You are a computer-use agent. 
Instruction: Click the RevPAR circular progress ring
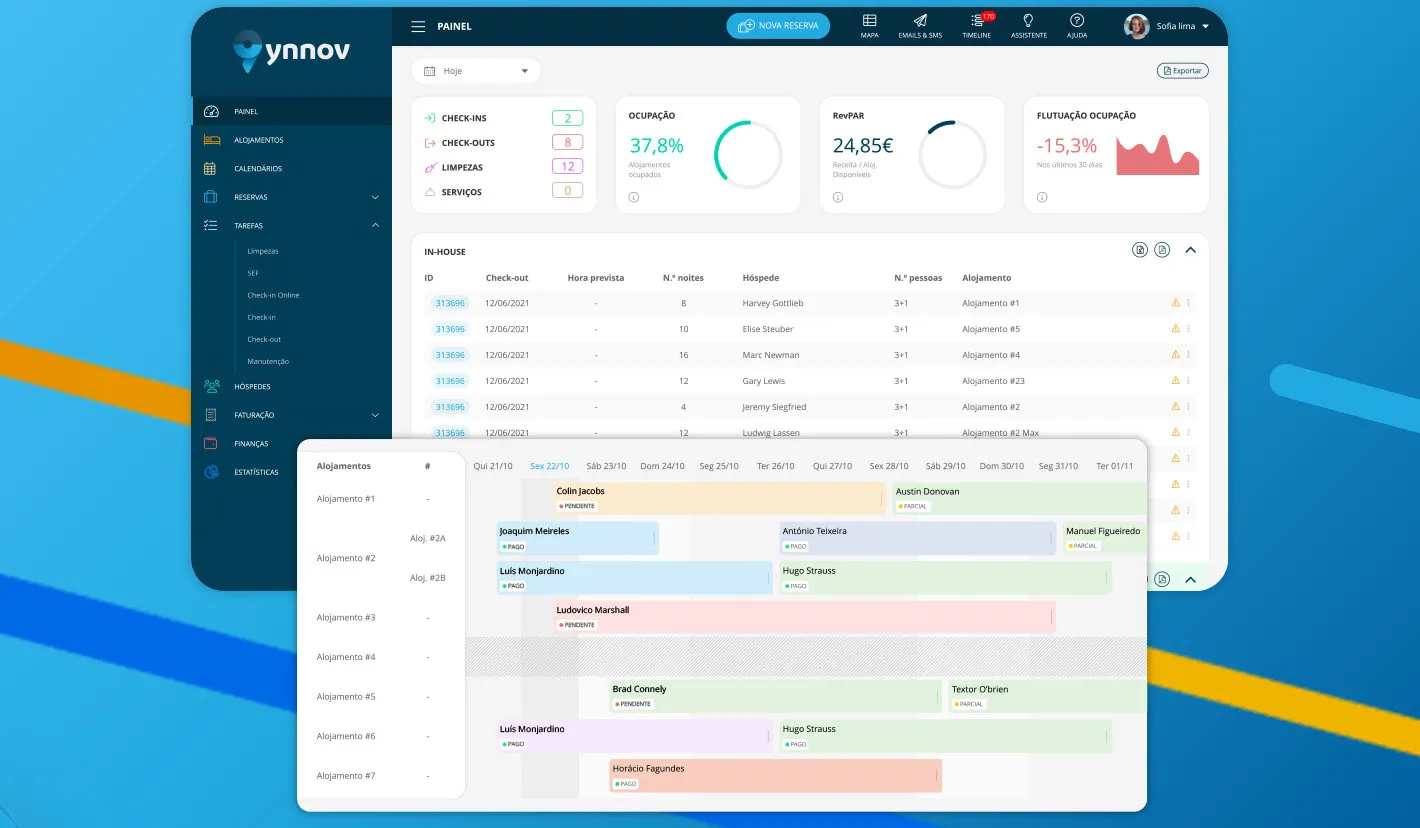952,155
